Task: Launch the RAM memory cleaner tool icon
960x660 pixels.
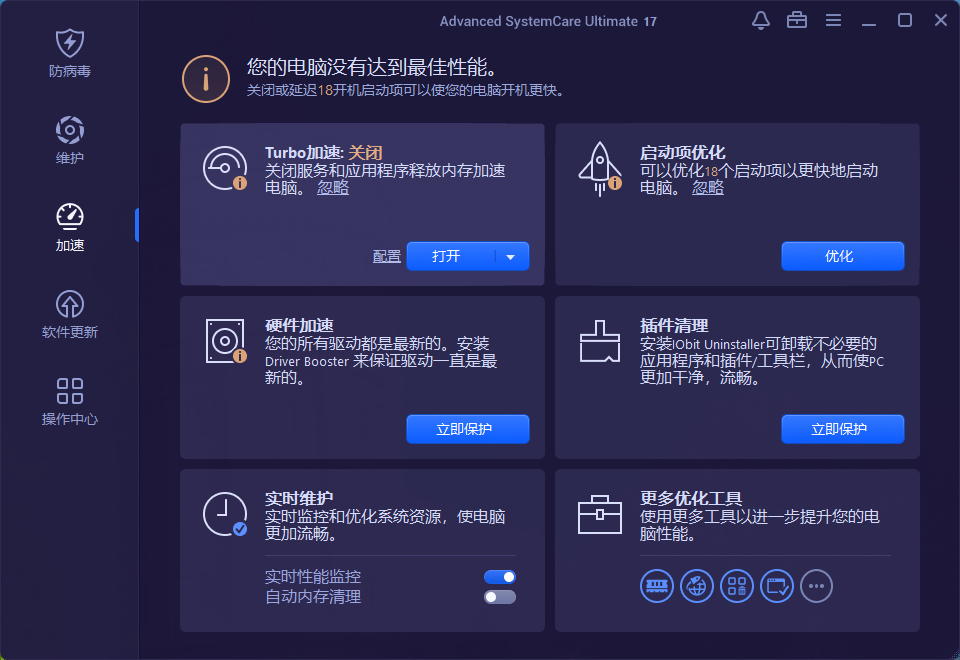Action: point(657,586)
